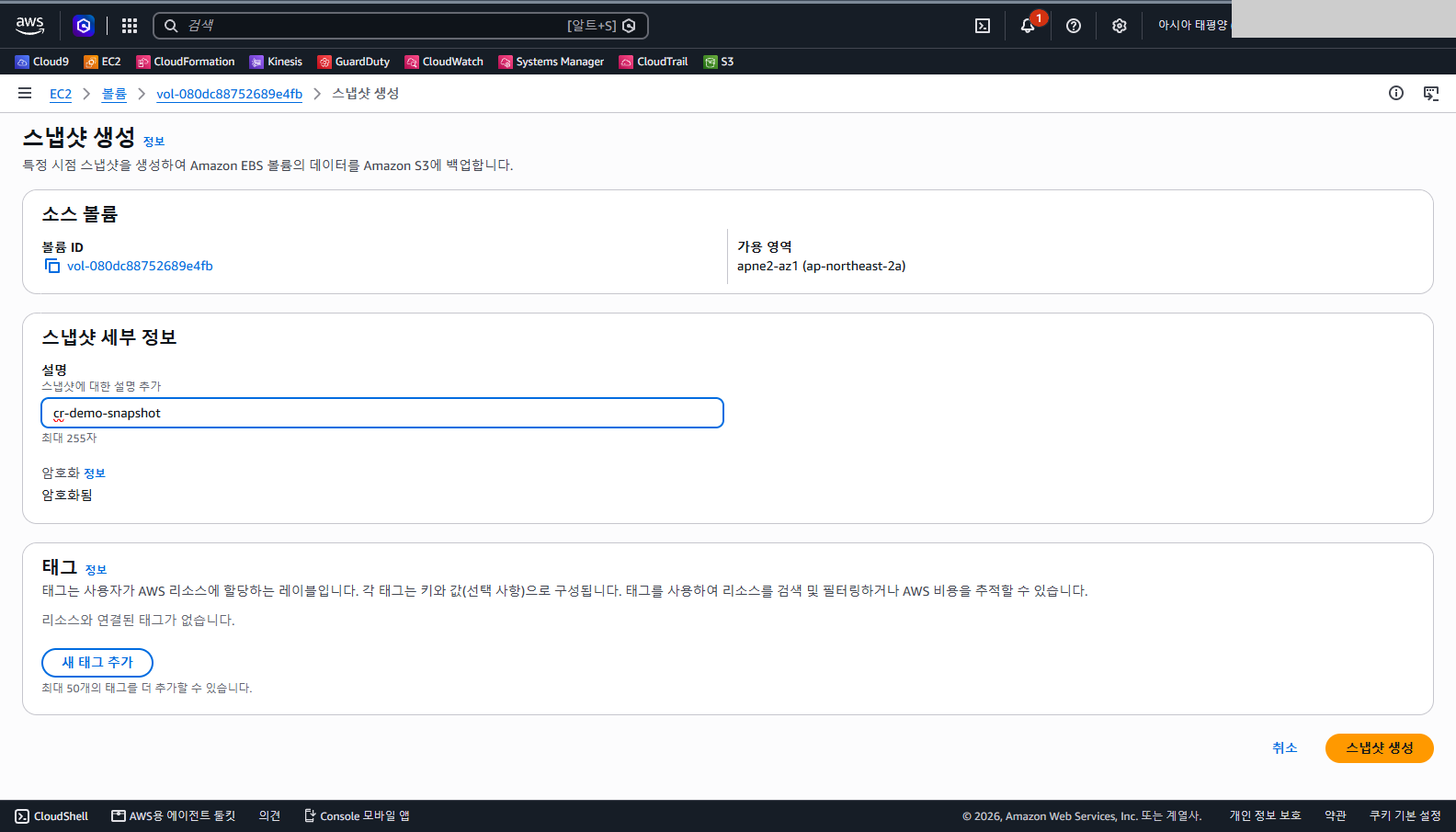
Task: Open the Systems Manager bookmark
Action: 552,62
